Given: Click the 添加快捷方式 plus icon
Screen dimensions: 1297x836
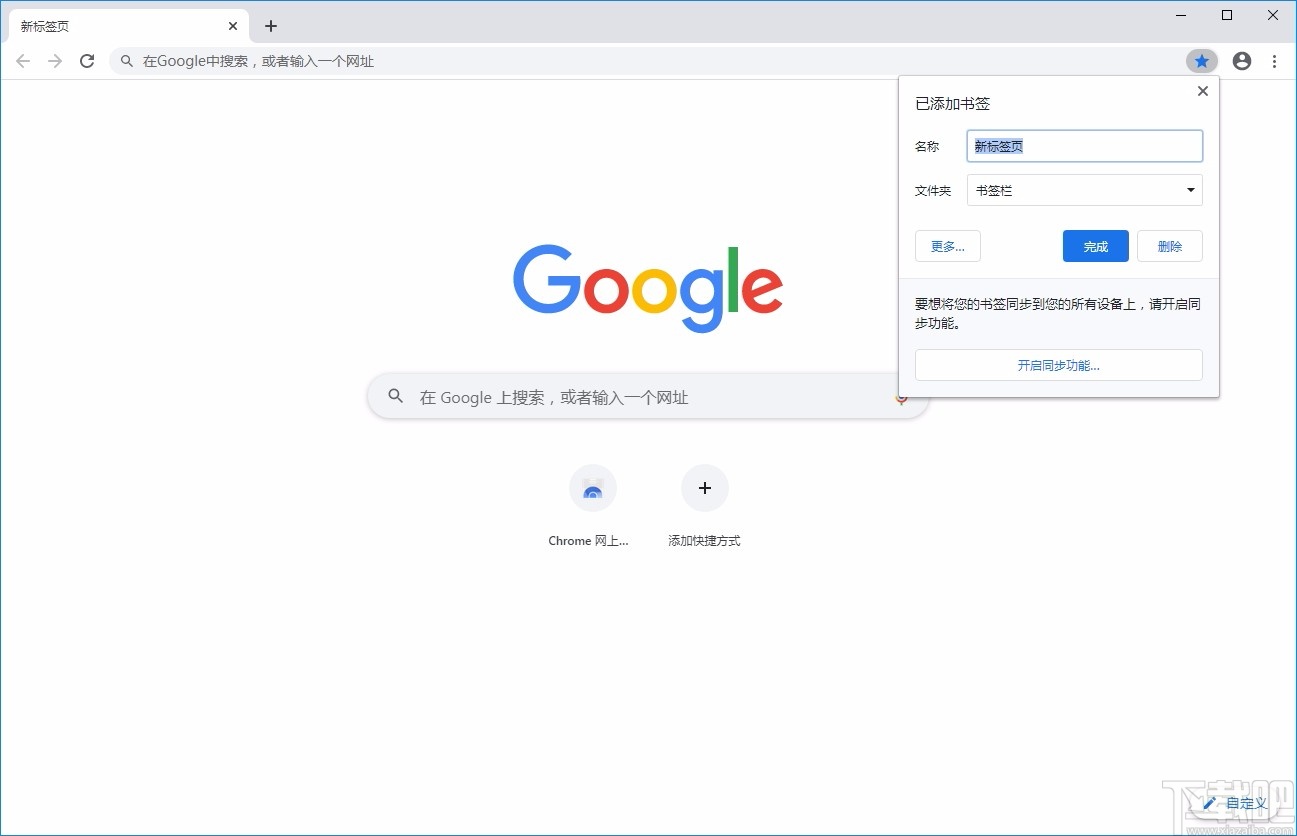Looking at the screenshot, I should 705,488.
